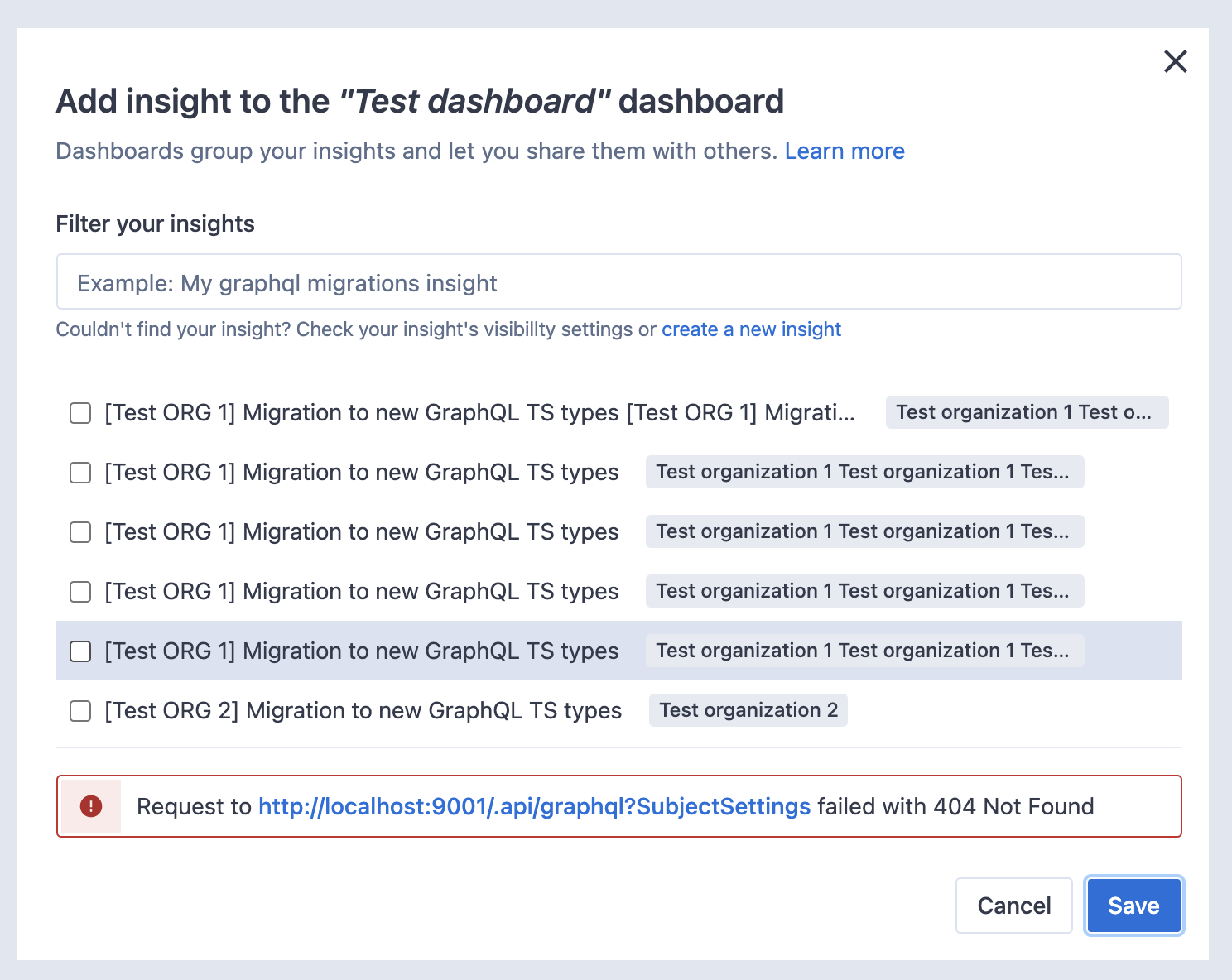Viewport: 1232px width, 980px height.
Task: Enable the fourth Test ORG 1 insight checkbox
Action: tap(80, 592)
